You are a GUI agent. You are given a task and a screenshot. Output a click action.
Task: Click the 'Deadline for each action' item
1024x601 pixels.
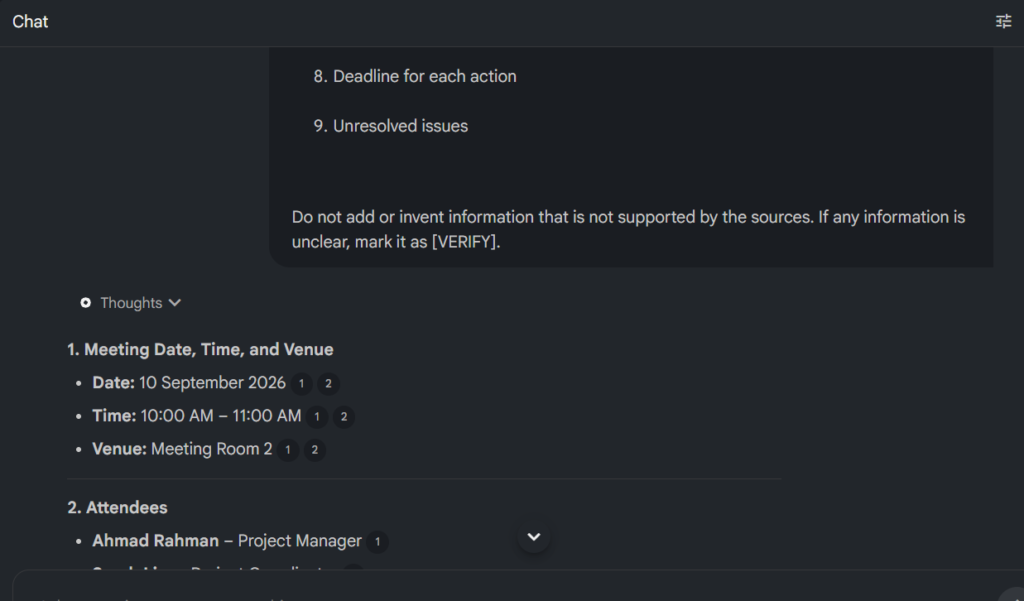pos(415,76)
